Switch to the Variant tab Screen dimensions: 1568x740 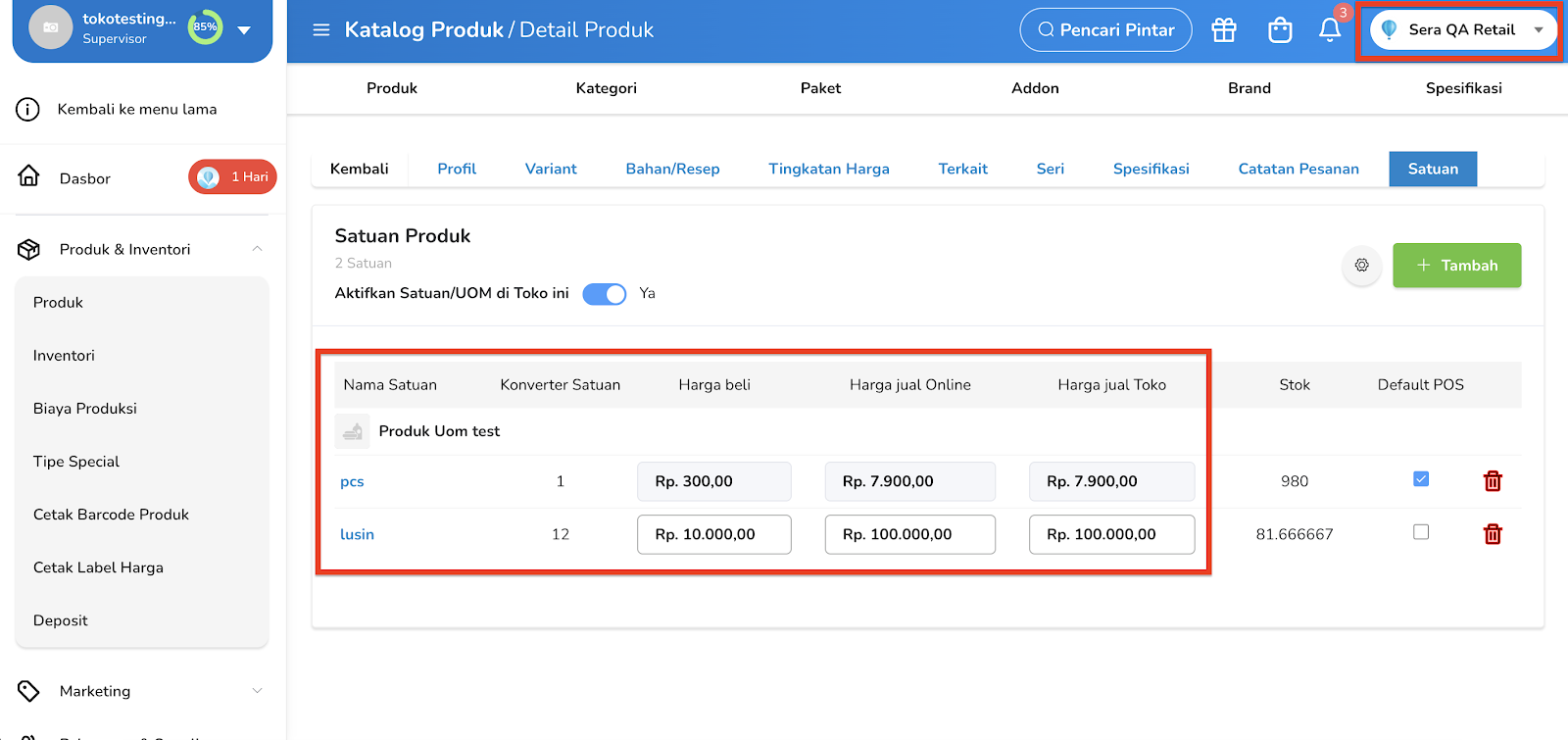(x=551, y=169)
